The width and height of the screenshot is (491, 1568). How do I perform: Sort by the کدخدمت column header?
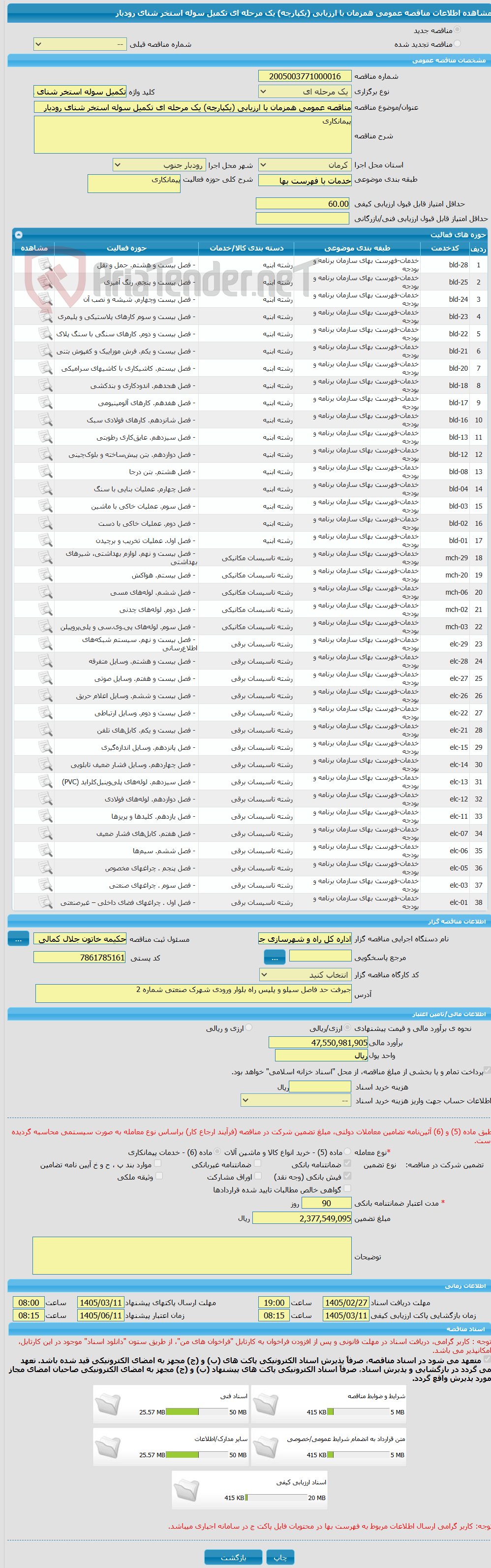445,248
